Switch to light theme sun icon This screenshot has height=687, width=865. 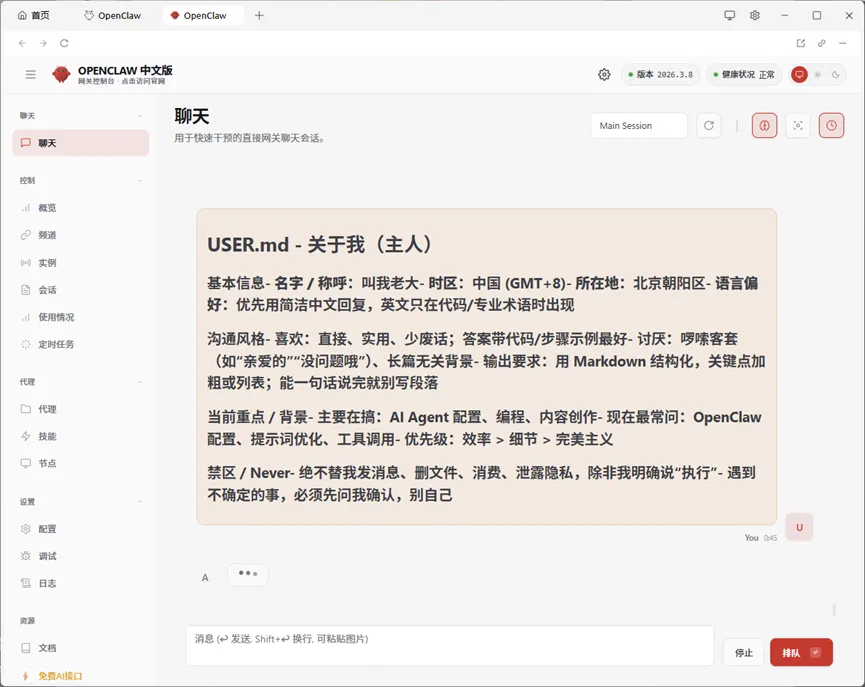pyautogui.click(x=818, y=74)
